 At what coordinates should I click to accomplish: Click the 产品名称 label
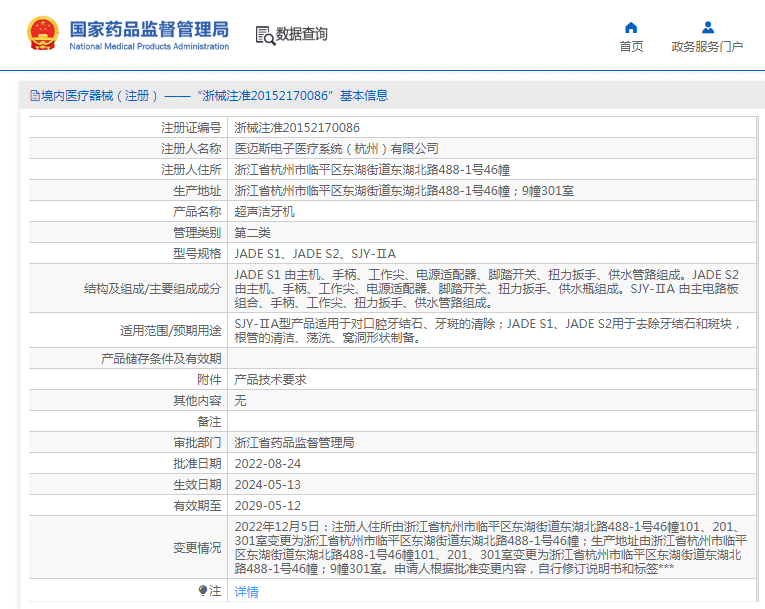pyautogui.click(x=197, y=212)
